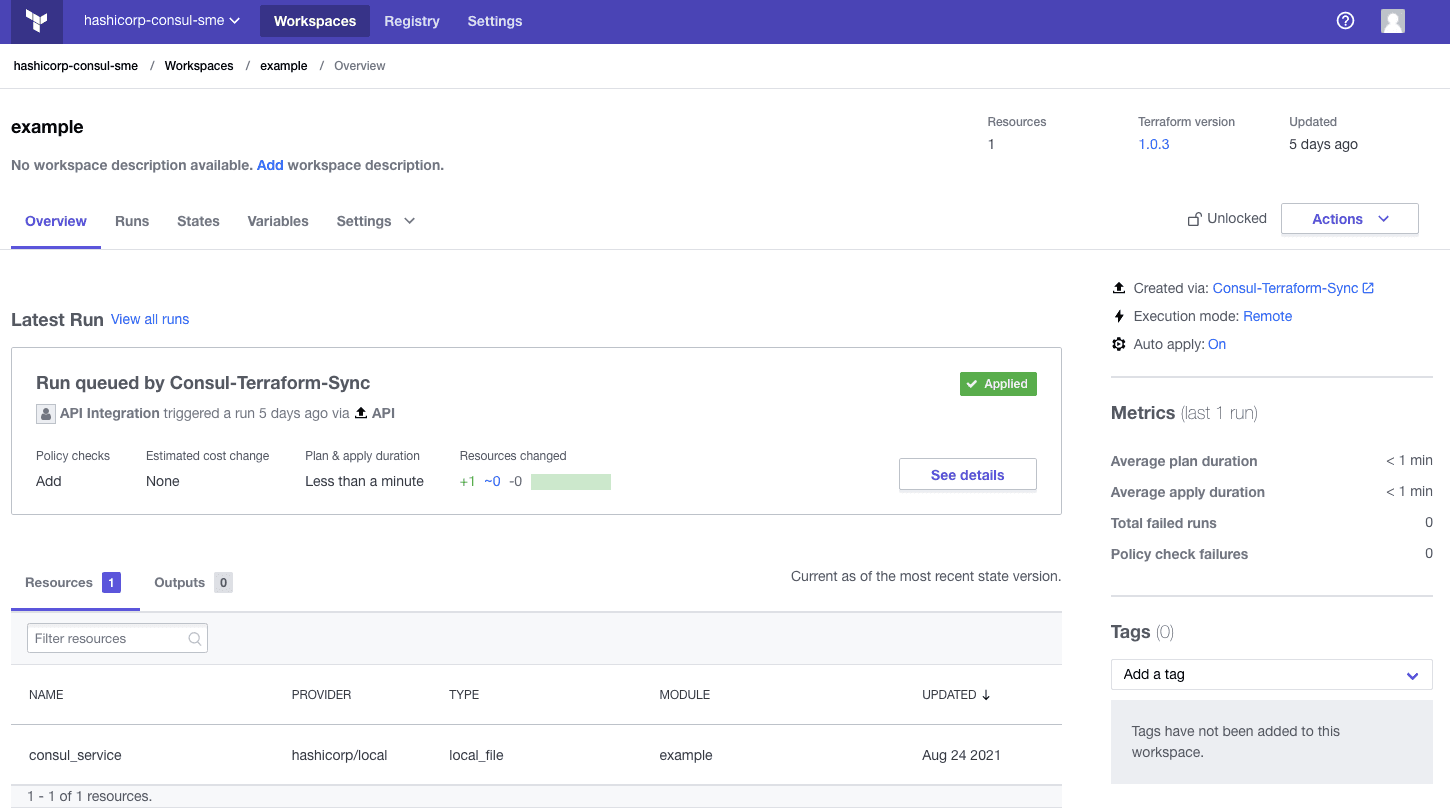The image size is (1450, 811).
Task: Click the Filter resources input field
Action: (108, 639)
